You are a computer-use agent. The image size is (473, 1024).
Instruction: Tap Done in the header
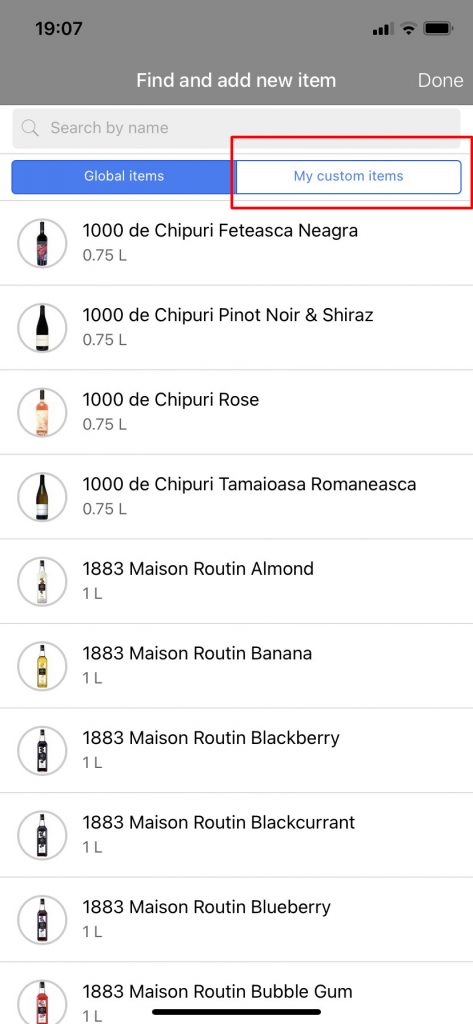click(440, 80)
